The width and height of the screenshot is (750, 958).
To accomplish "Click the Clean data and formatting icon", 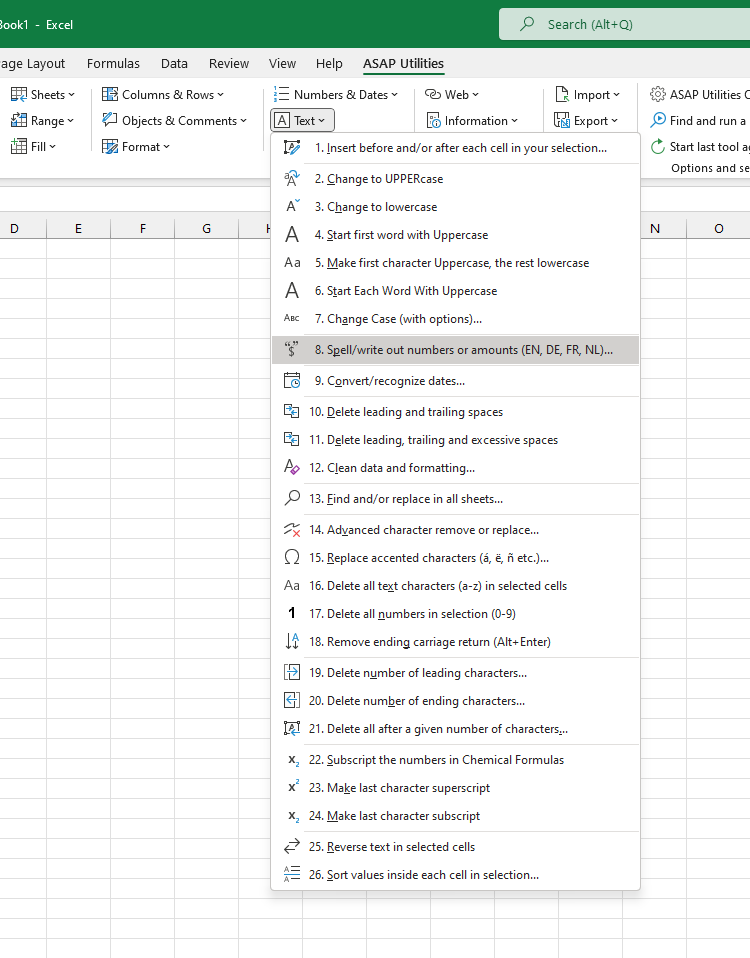I will coord(292,467).
